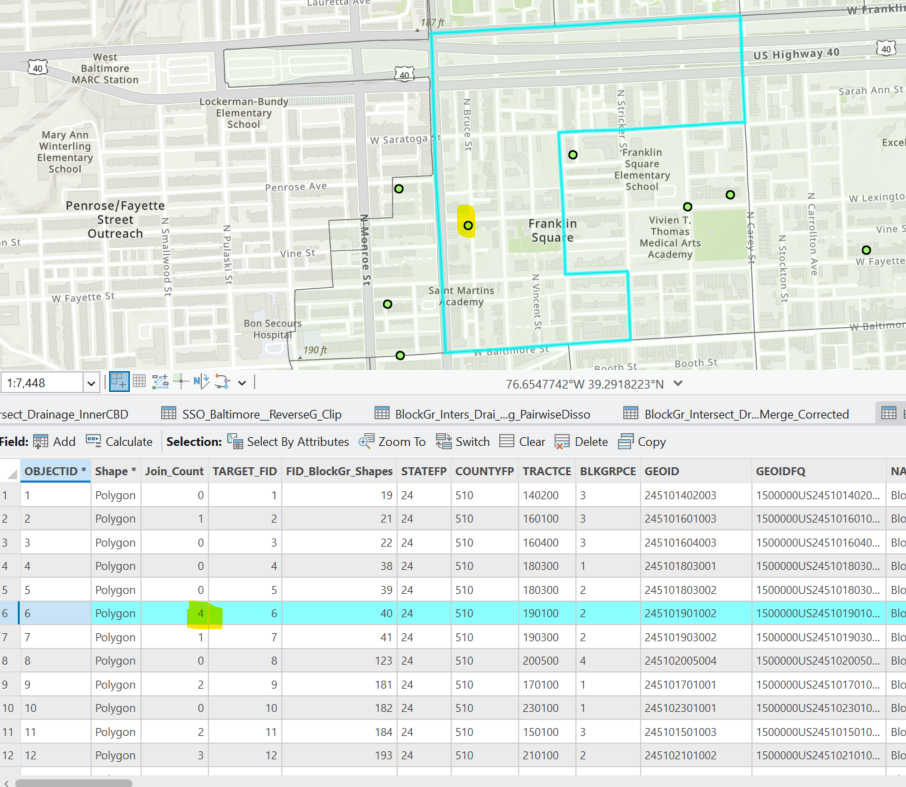
Task: Expand the map scale dropdown
Action: click(91, 382)
